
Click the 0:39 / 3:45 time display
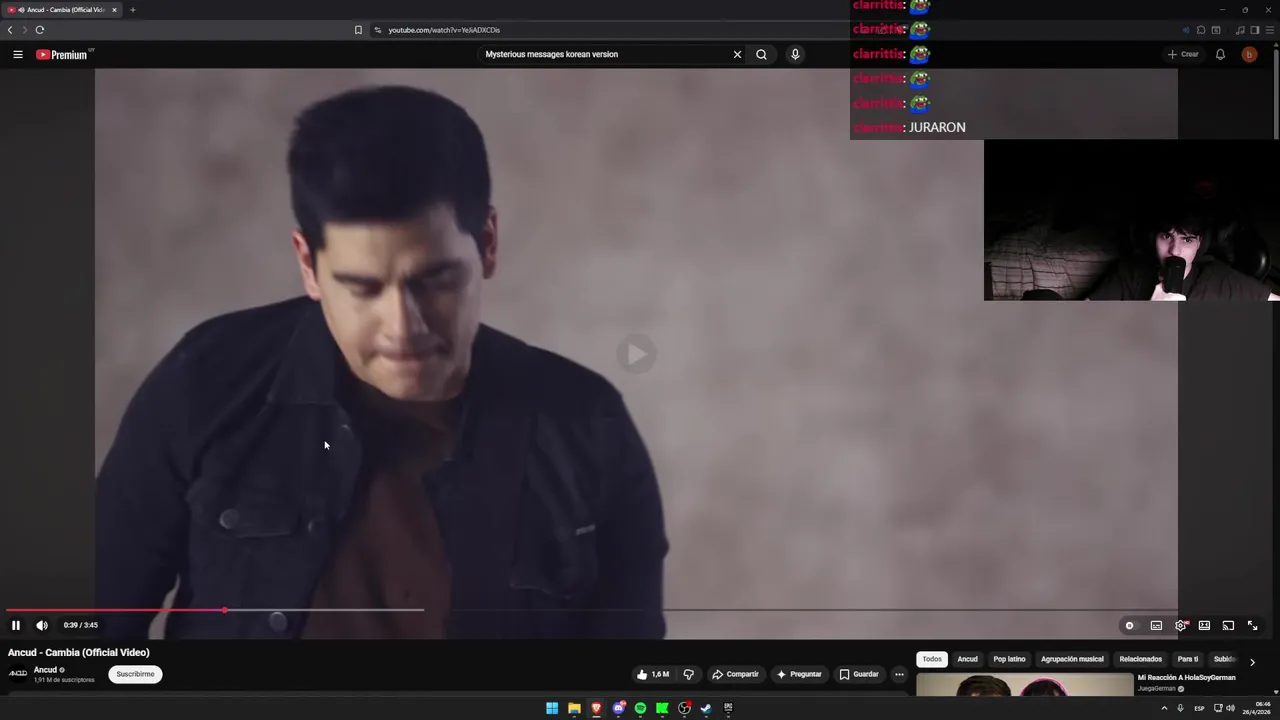coord(81,625)
